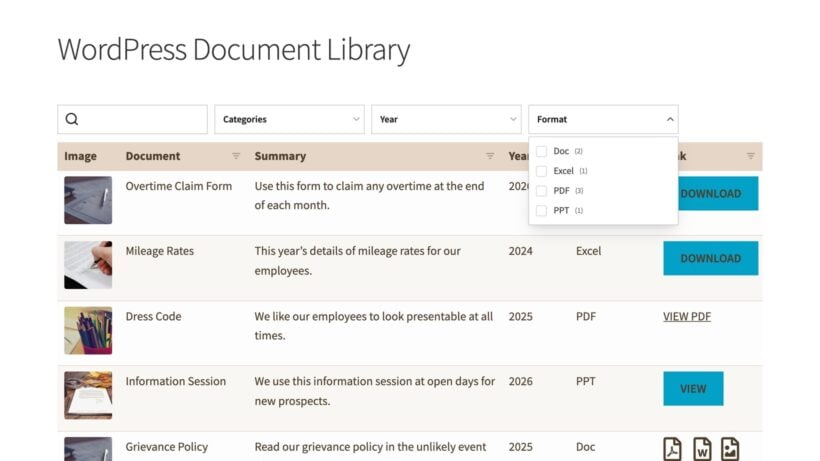Collapse the Format dropdown
This screenshot has width=820, height=461.
point(603,119)
